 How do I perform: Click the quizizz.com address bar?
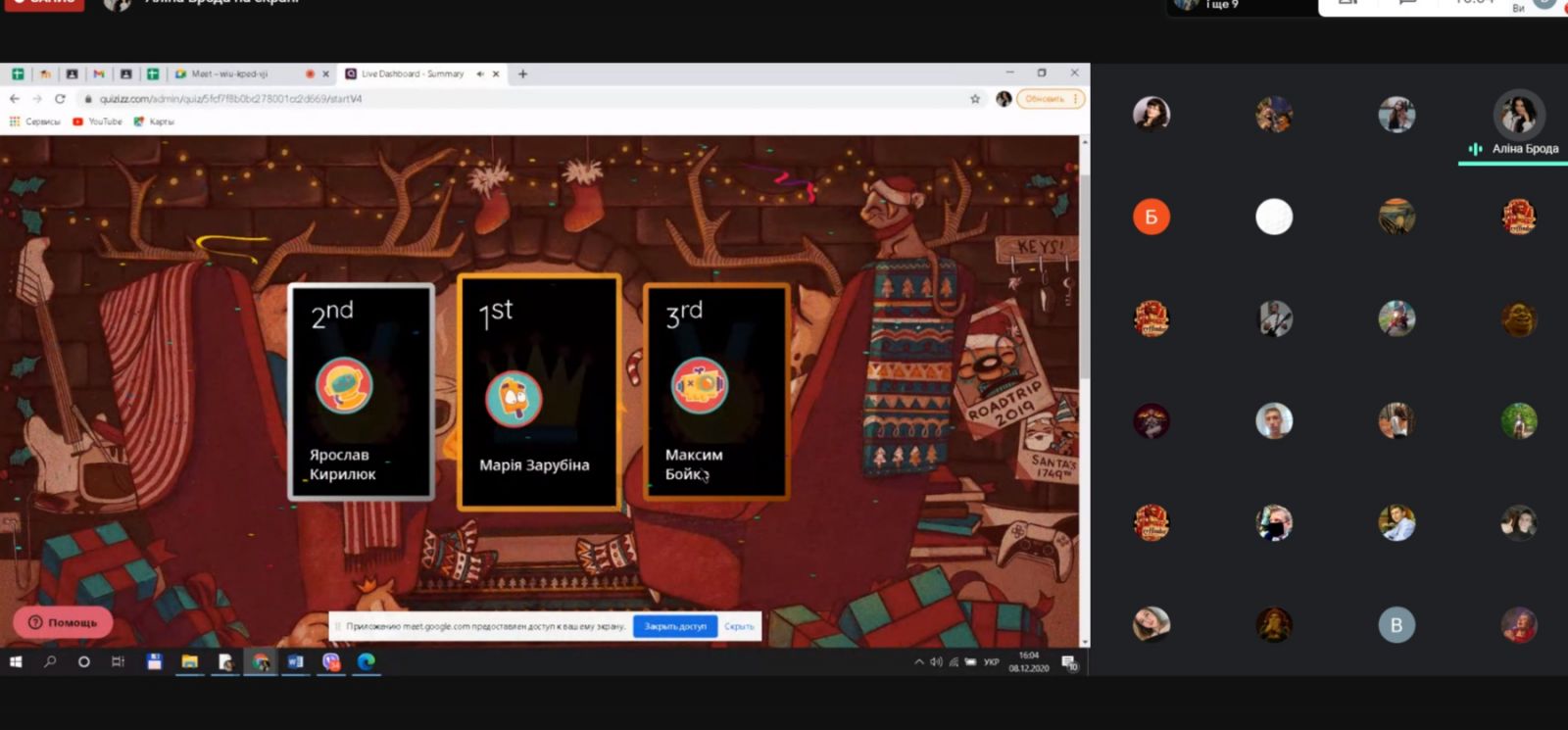click(x=529, y=99)
